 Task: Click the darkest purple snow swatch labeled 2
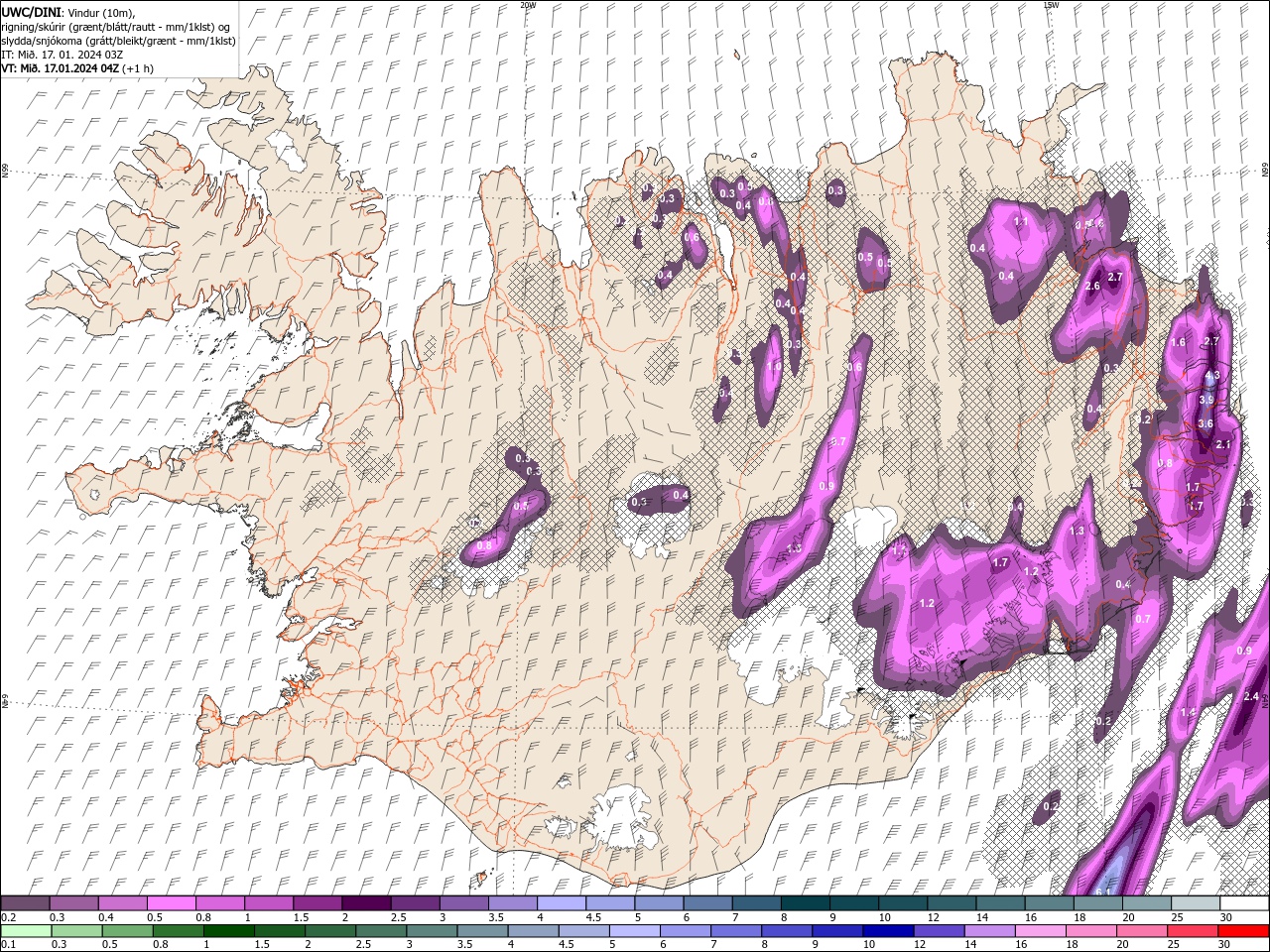pyautogui.click(x=366, y=902)
